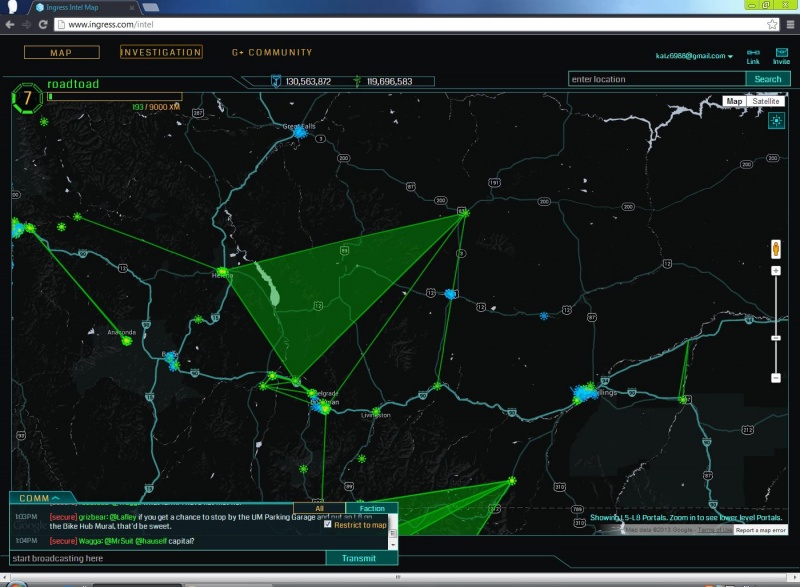800x587 pixels.
Task: Click the zoom out minus button
Action: [776, 378]
